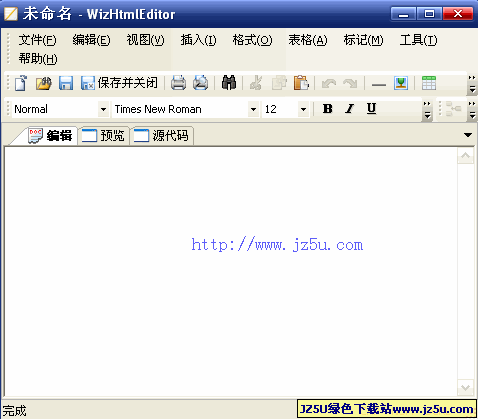The height and width of the screenshot is (419, 478).
Task: Insert table grid icon
Action: 429,83
